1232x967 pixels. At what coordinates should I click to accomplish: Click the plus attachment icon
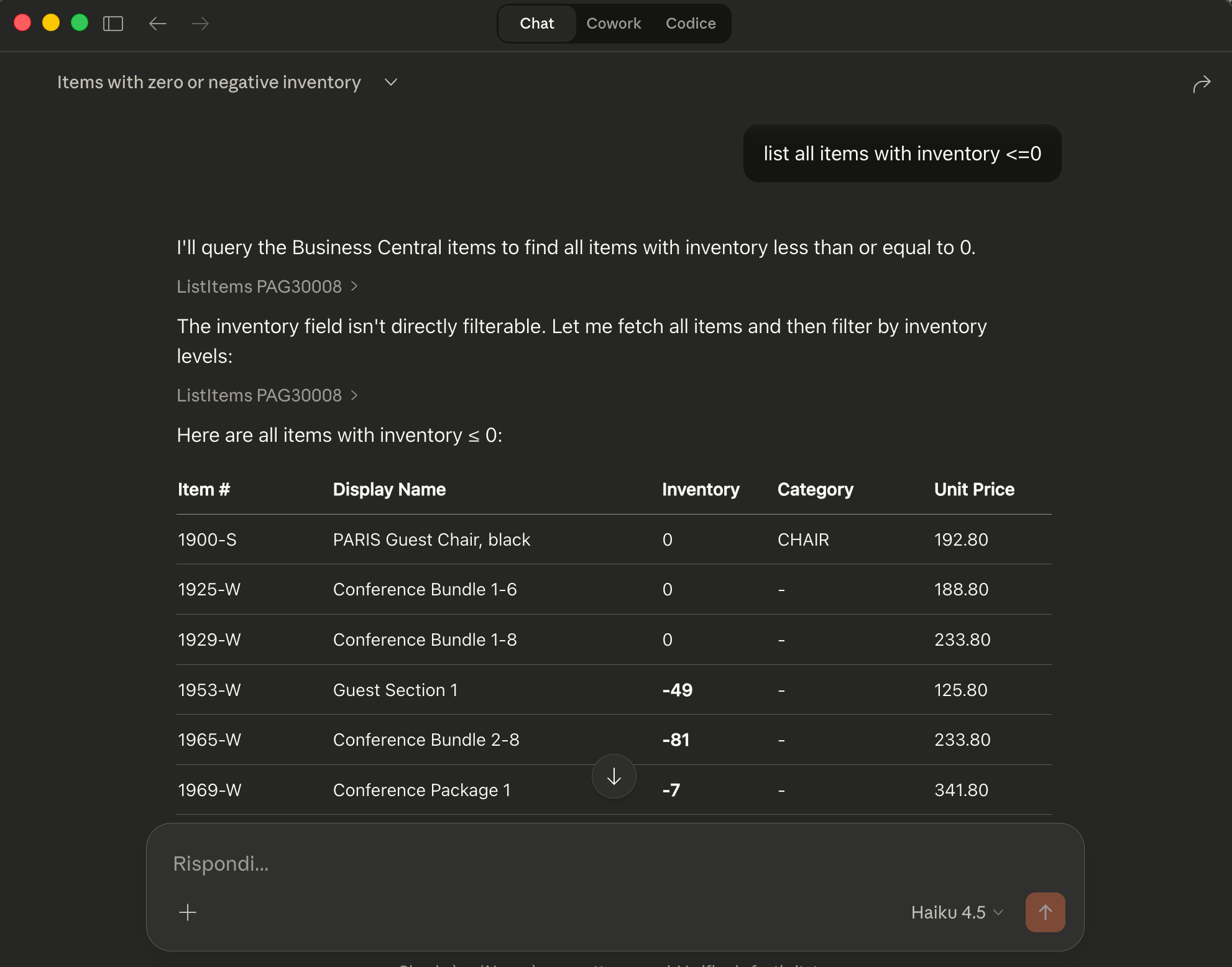pos(188,912)
